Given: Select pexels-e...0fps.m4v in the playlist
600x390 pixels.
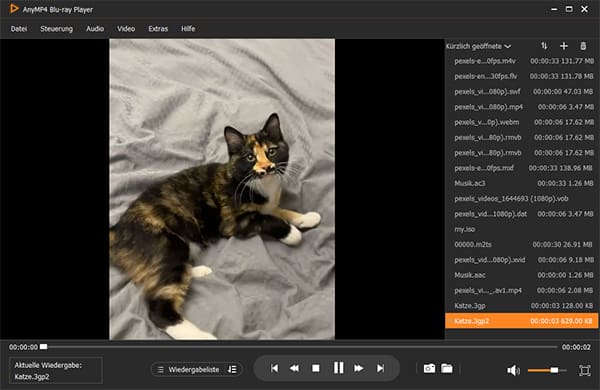Looking at the screenshot, I should (x=522, y=61).
